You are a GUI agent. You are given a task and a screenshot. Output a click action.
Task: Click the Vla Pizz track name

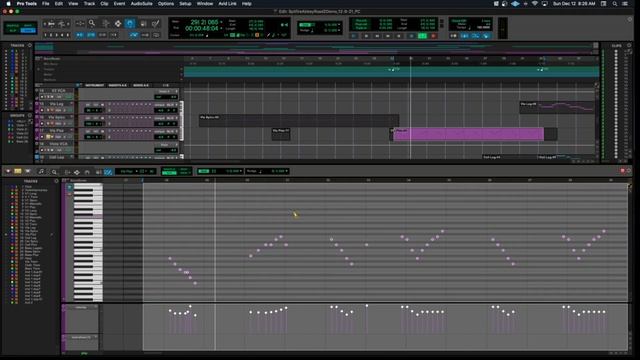pyautogui.click(x=57, y=131)
